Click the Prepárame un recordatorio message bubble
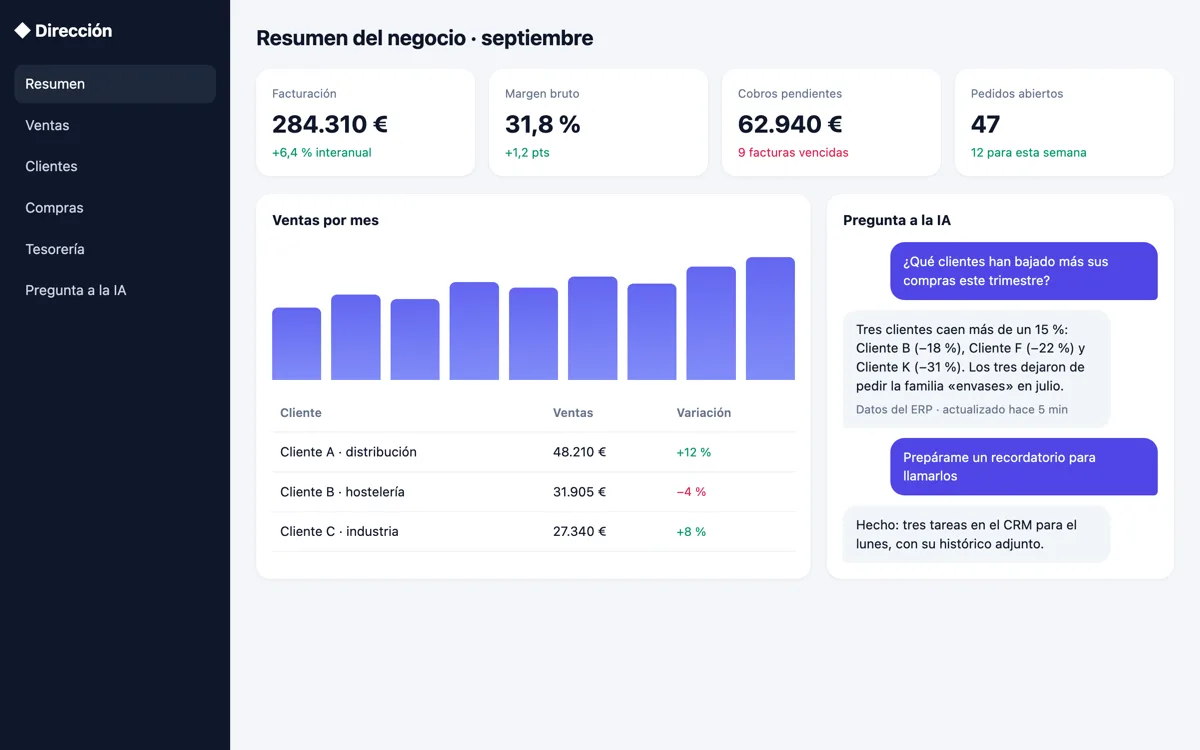1200x750 pixels. [x=1024, y=467]
